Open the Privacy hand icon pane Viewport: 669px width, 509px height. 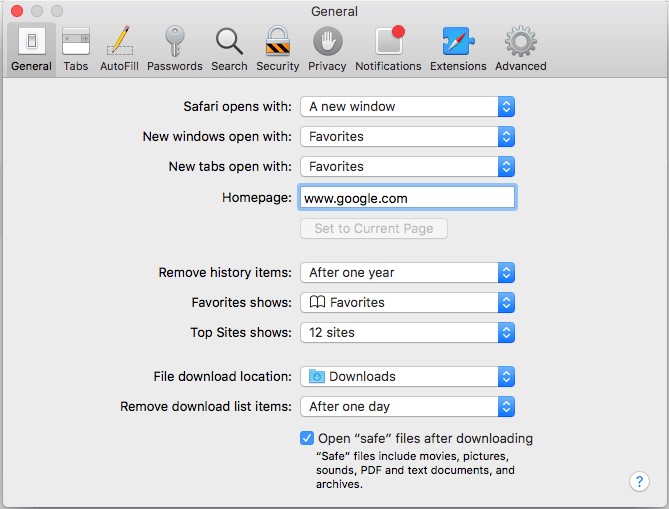click(x=327, y=49)
